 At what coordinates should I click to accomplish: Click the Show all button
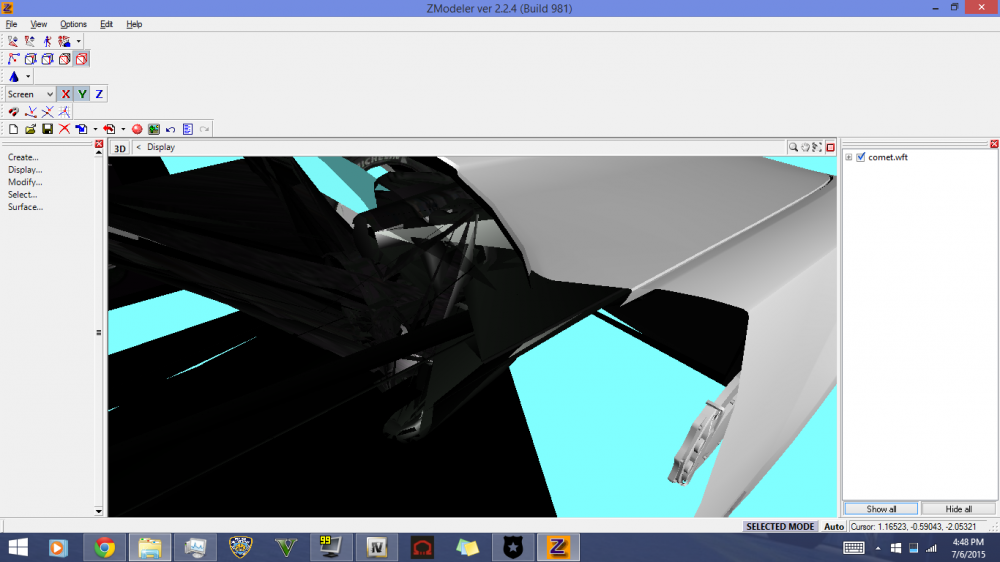(881, 509)
